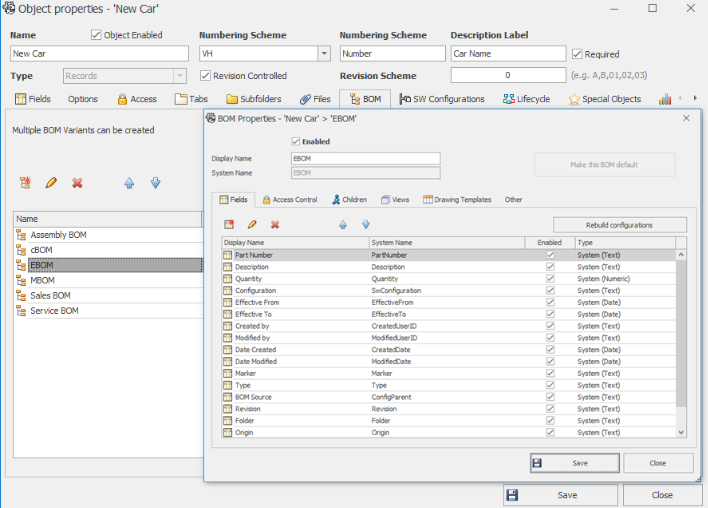
Task: Click the Display Name EBOM input field
Action: point(365,158)
